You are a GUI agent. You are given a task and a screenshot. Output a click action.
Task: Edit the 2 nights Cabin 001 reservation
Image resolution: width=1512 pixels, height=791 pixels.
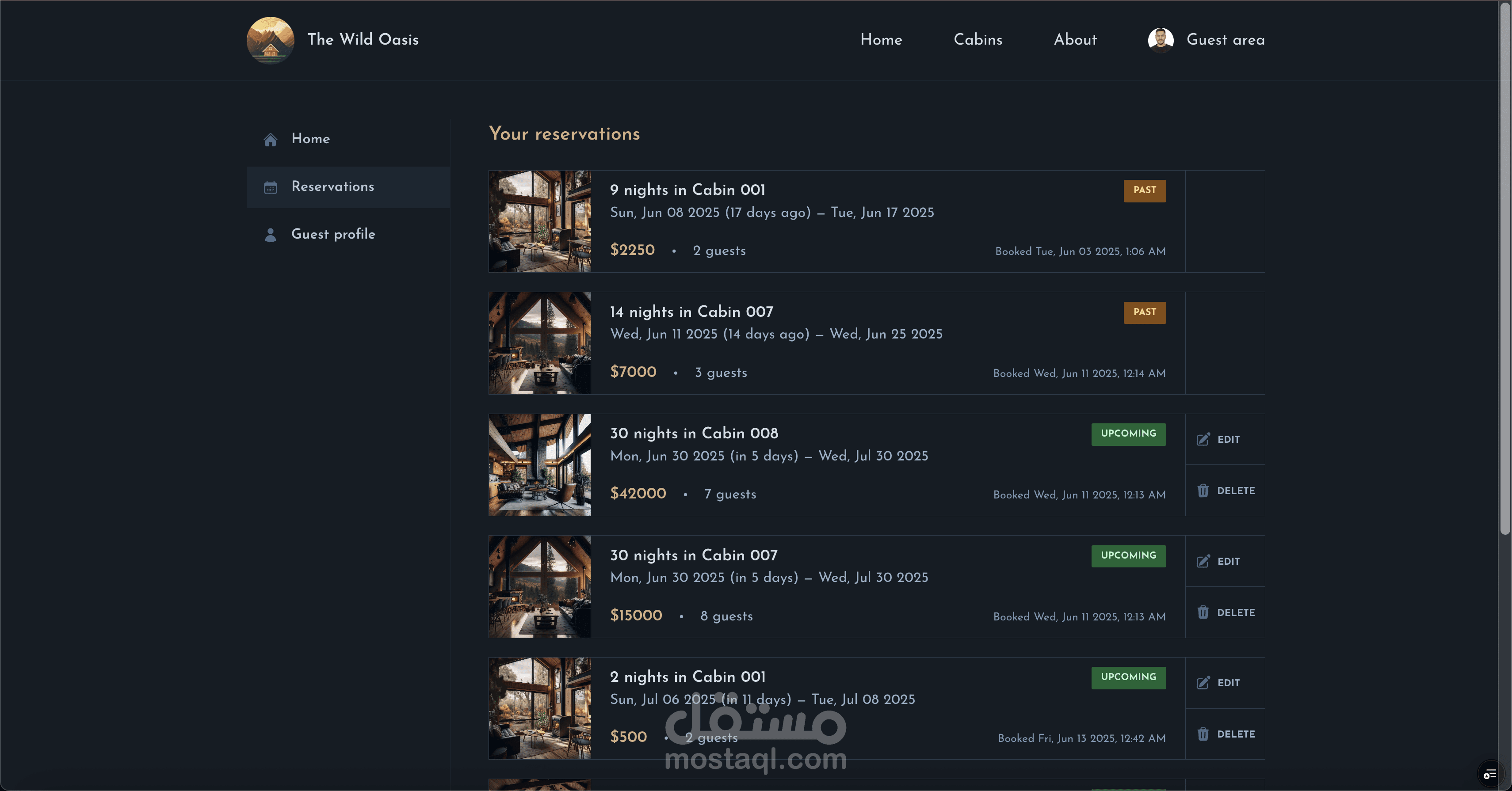[1225, 683]
